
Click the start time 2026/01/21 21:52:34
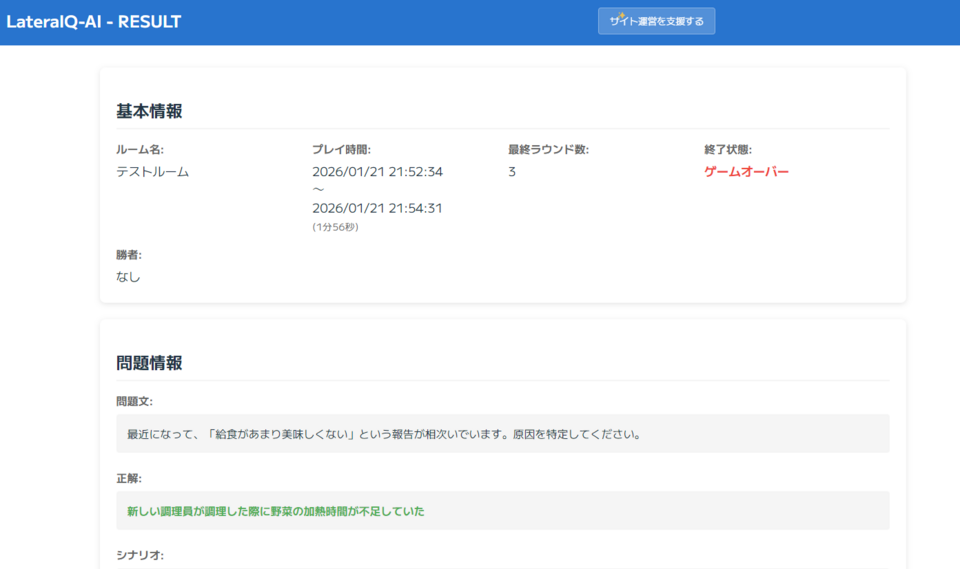point(377,172)
